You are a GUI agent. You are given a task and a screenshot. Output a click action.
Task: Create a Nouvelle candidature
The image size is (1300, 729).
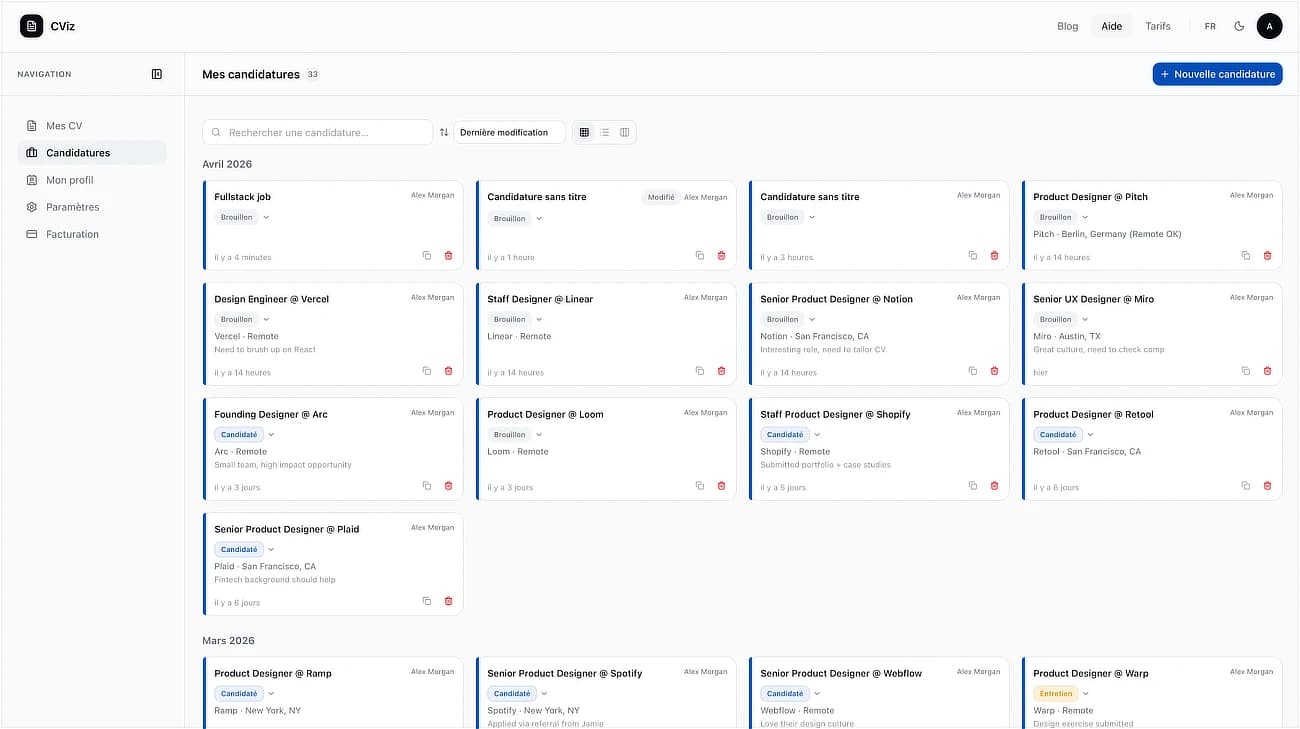coord(1217,74)
